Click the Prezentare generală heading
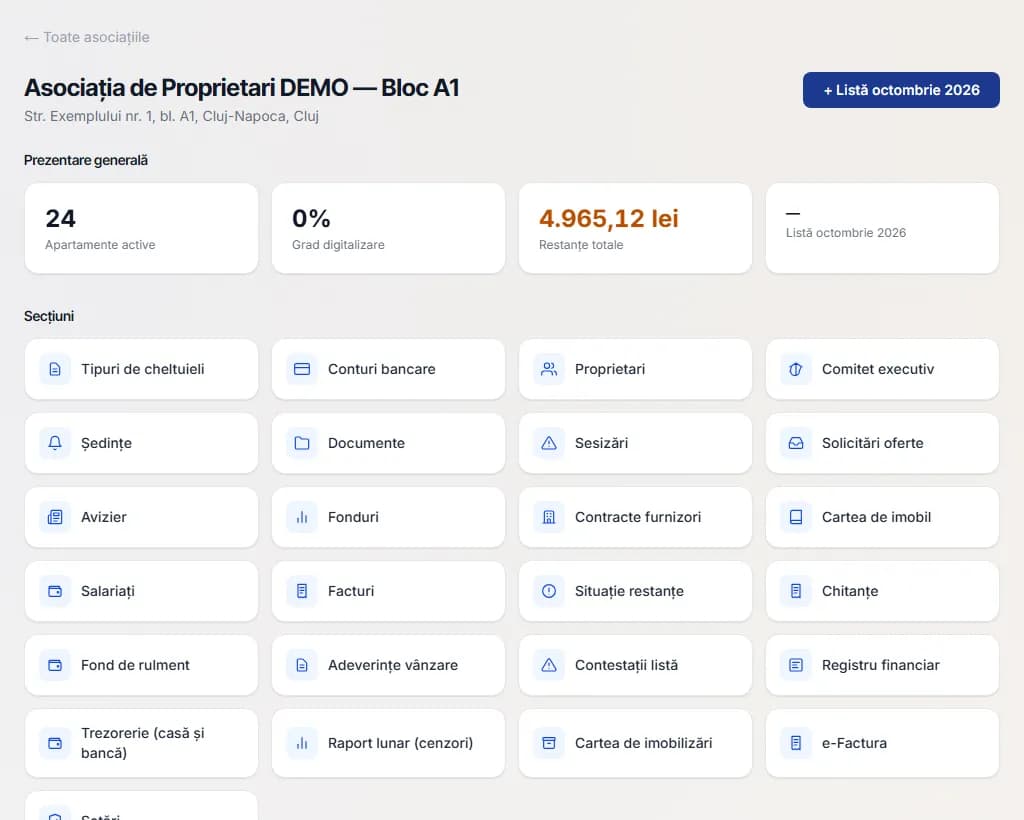 (x=86, y=160)
